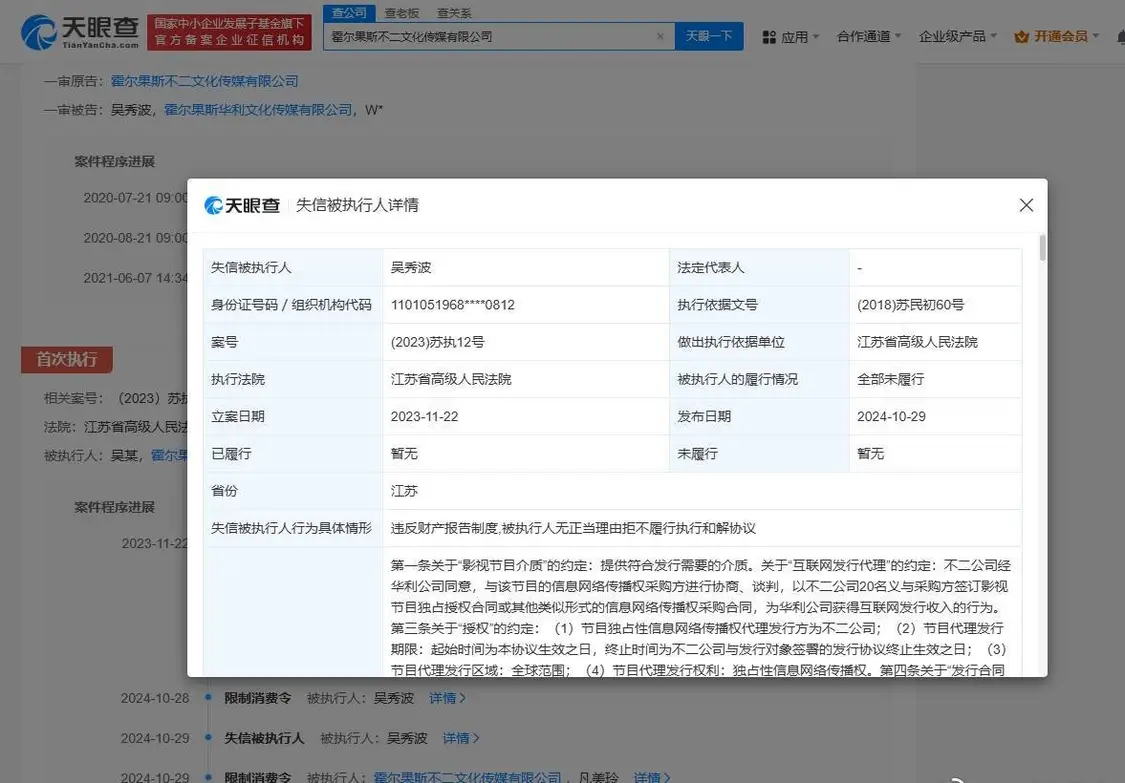Click the TianYanCha logo in dialog header
1125x783 pixels.
tap(242, 205)
